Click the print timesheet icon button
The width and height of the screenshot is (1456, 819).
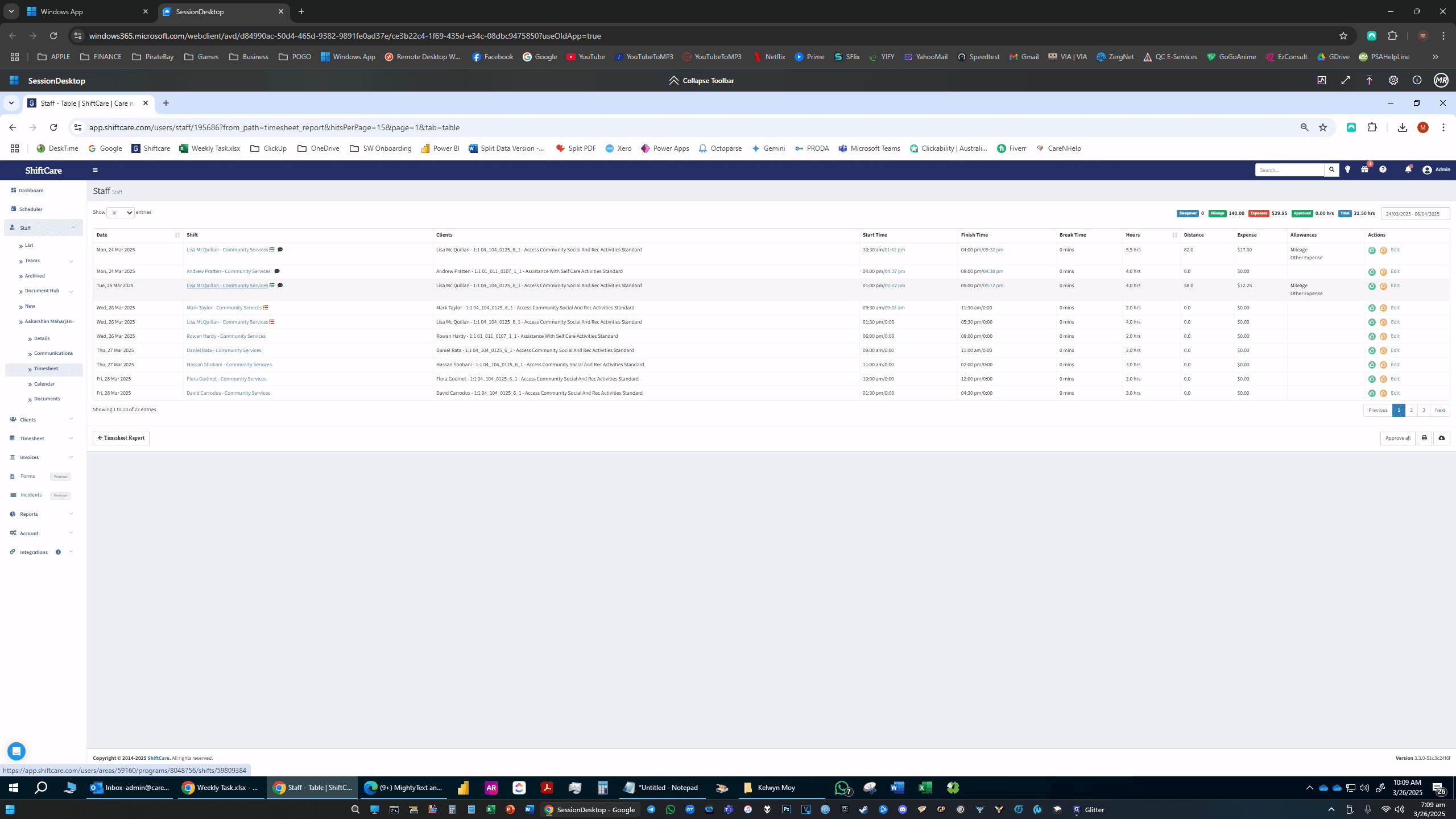(x=1424, y=438)
